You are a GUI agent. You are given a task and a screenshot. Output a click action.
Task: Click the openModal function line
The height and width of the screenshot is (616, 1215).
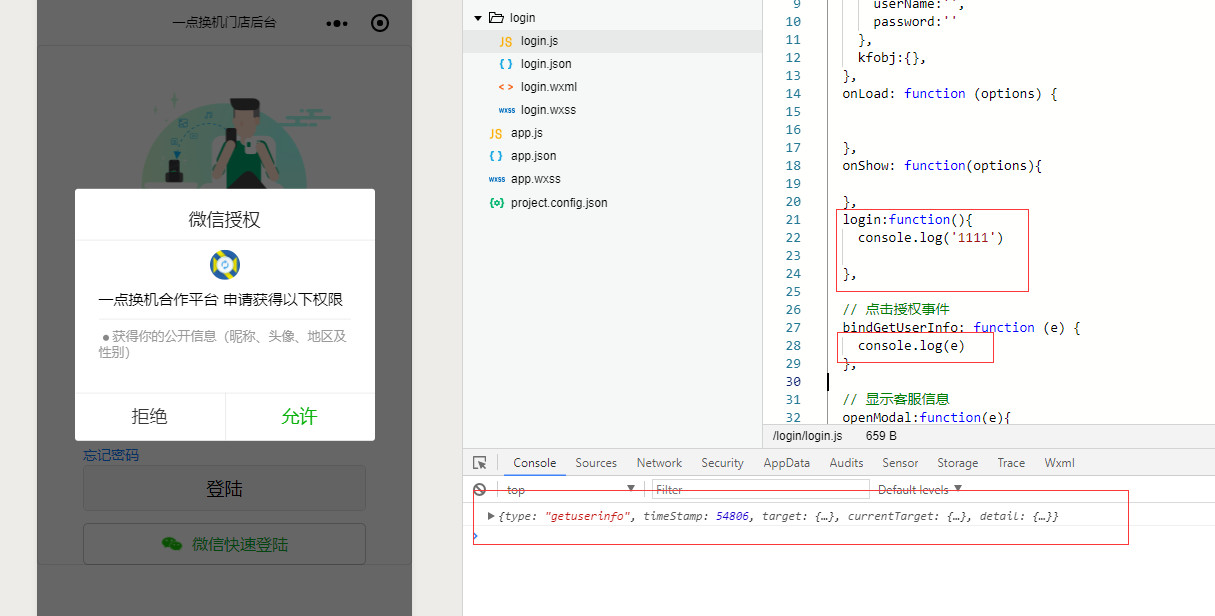[x=927, y=417]
